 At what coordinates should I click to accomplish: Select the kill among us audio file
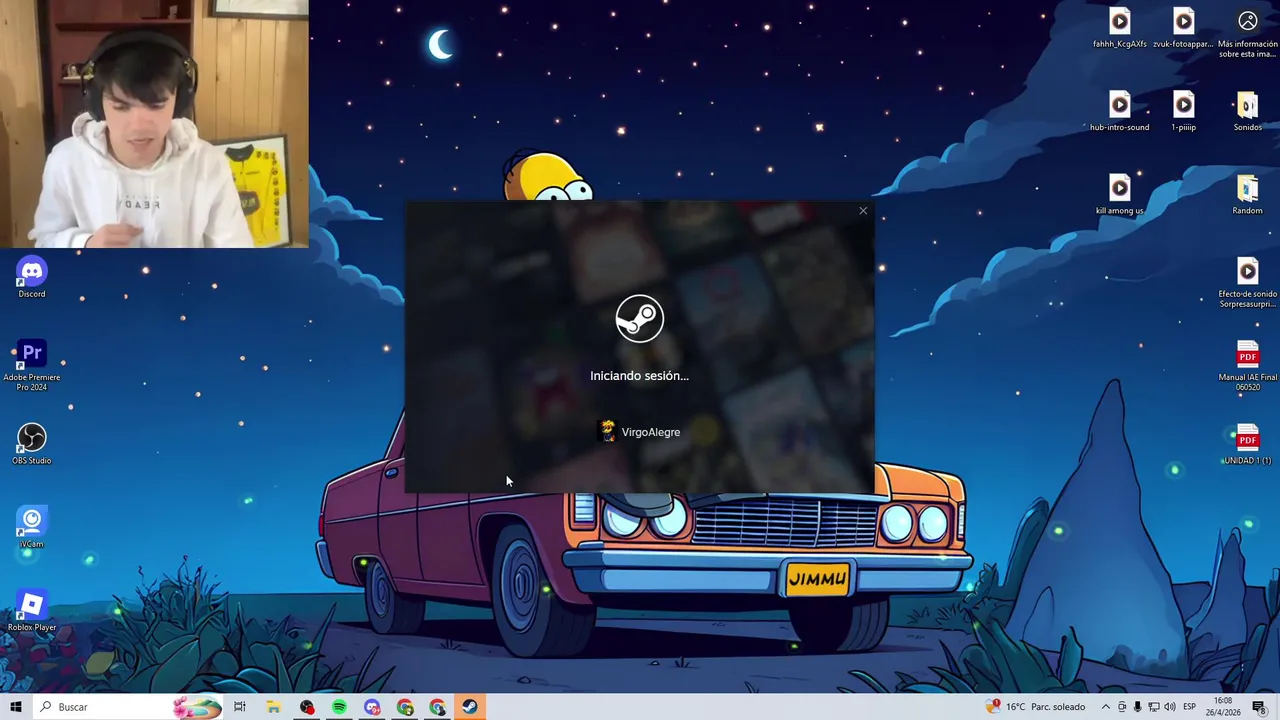point(1119,194)
